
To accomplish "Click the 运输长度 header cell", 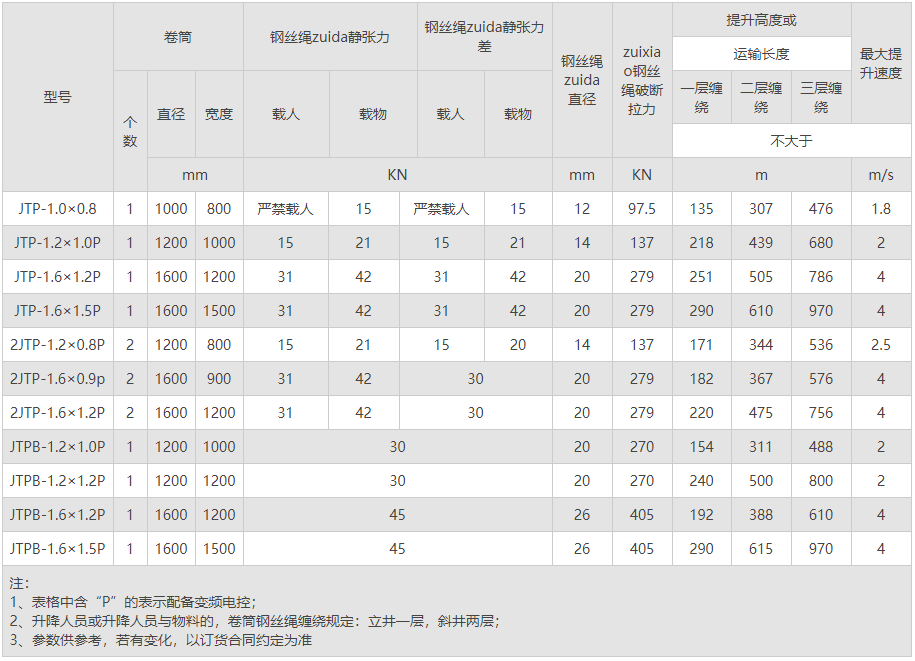I will 761,54.
